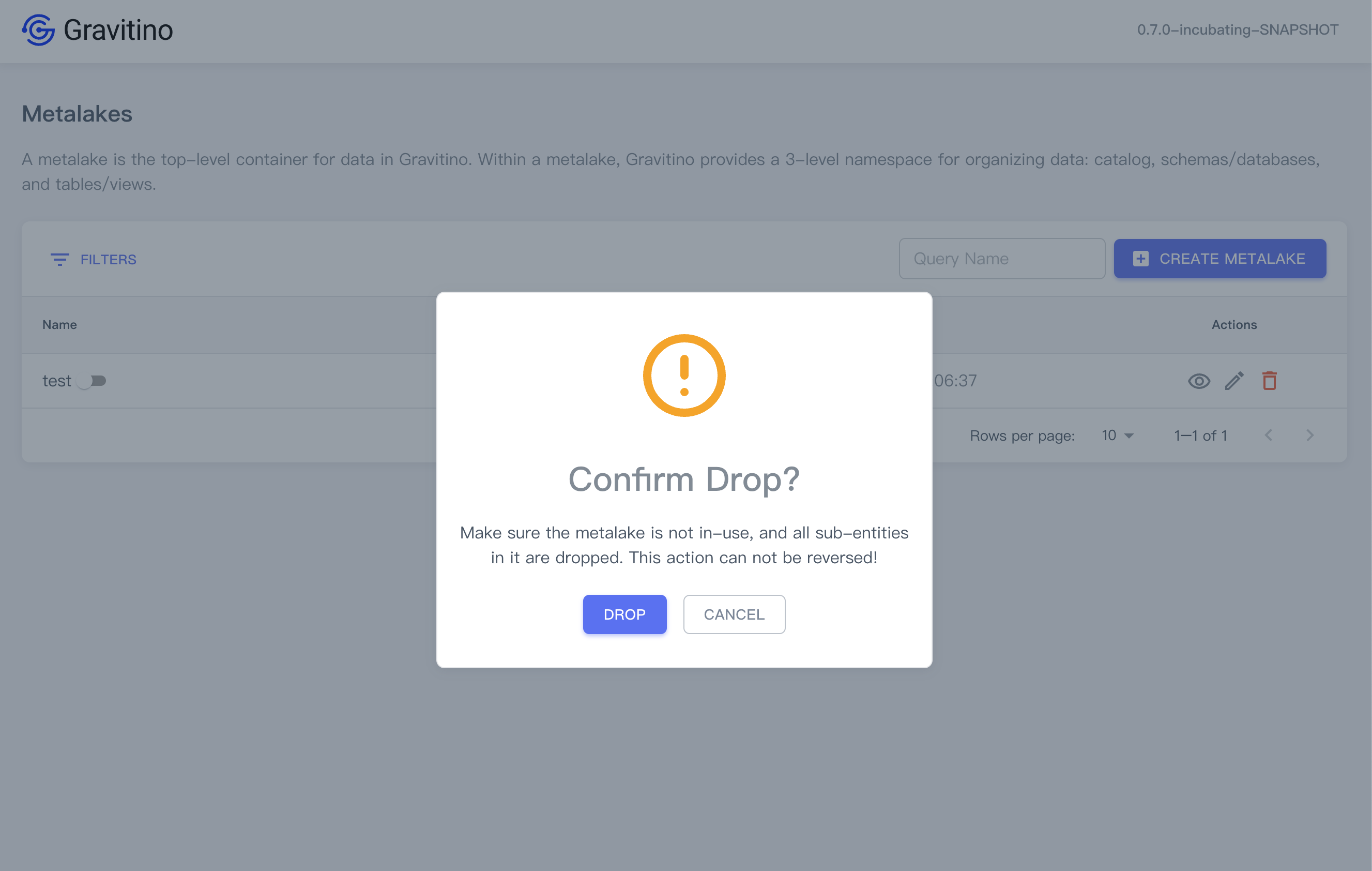Click the filter icon next to FILTERS

click(60, 259)
